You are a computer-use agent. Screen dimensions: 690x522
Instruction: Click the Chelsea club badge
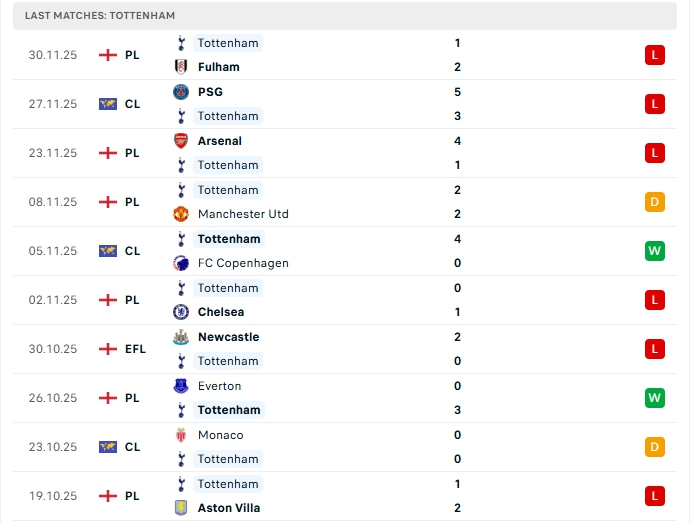[181, 312]
